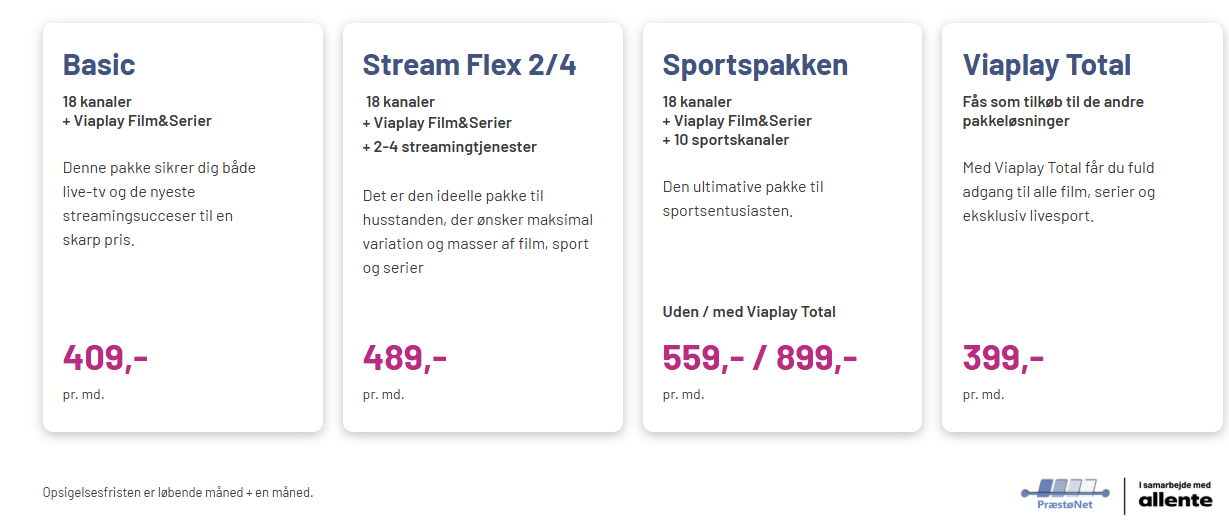Click the Stream Flex description paragraph
The height and width of the screenshot is (529, 1229).
tap(477, 231)
